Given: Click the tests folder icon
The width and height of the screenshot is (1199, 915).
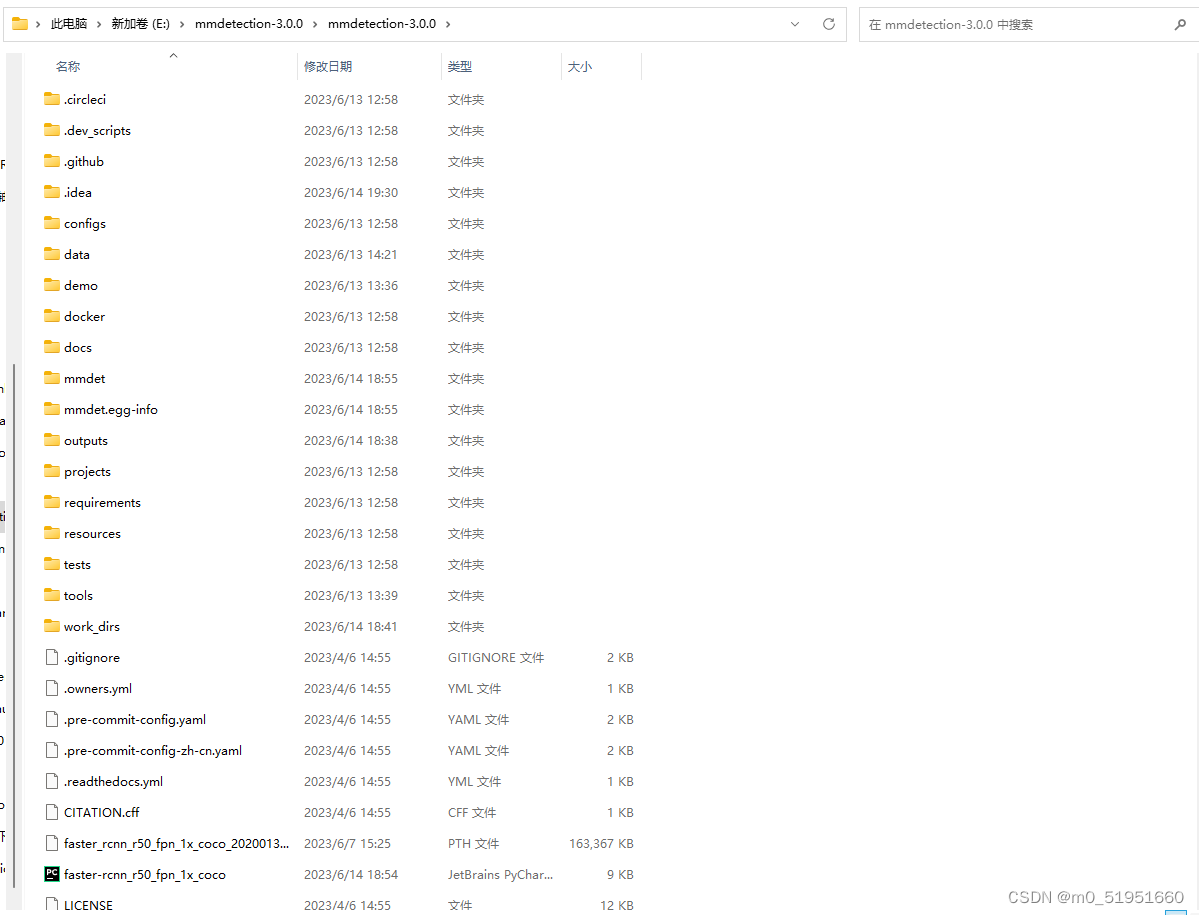Looking at the screenshot, I should tap(52, 564).
